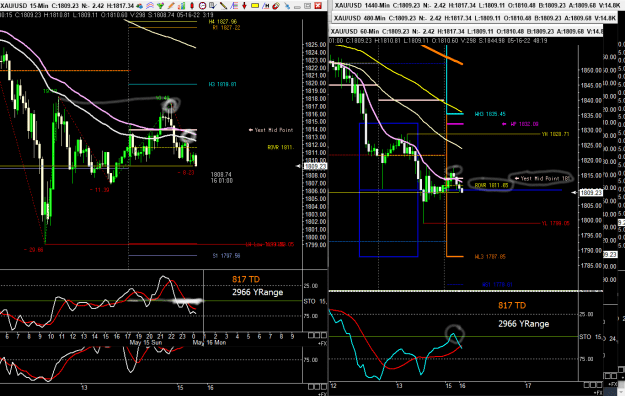Image resolution: width=625 pixels, height=396 pixels.
Task: Select the horizontal line H tool
Action: pos(265,6)
